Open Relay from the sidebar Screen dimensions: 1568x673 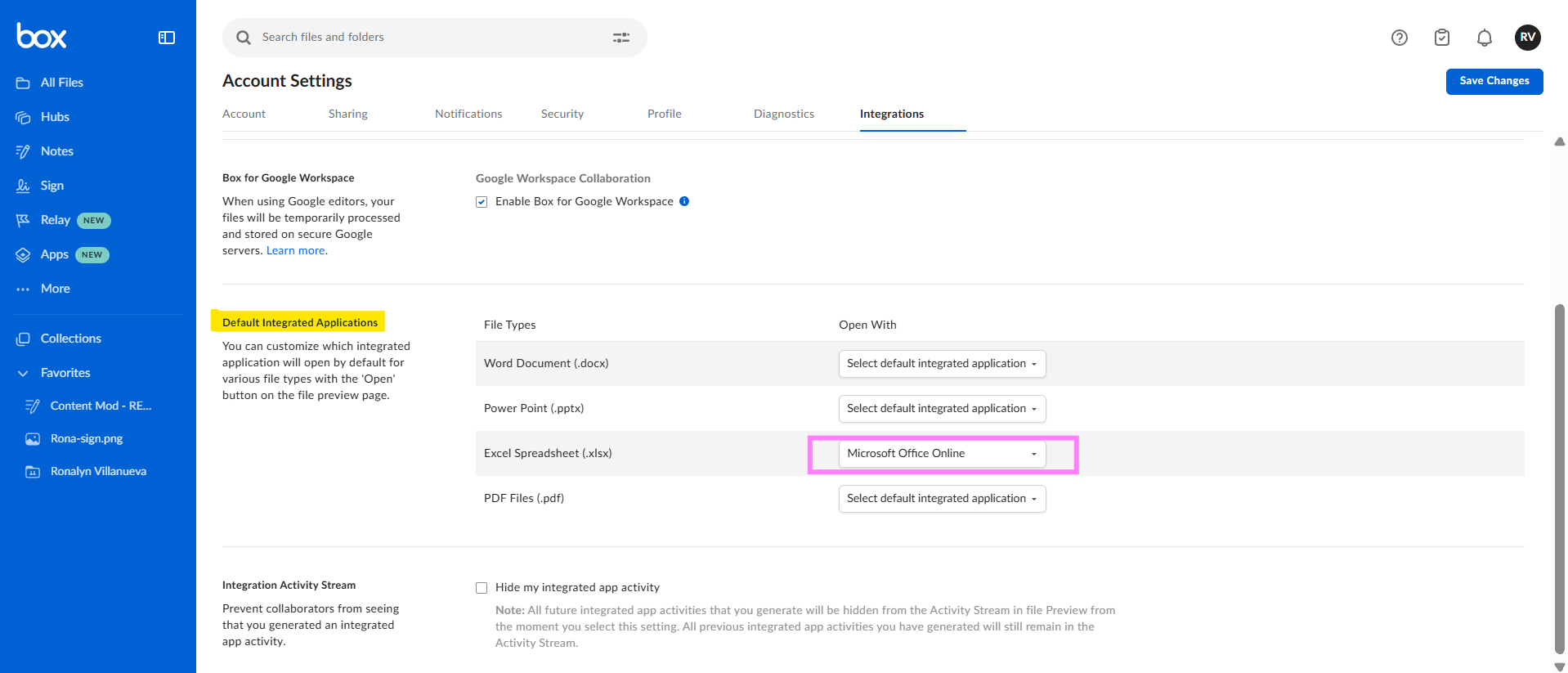click(x=56, y=220)
